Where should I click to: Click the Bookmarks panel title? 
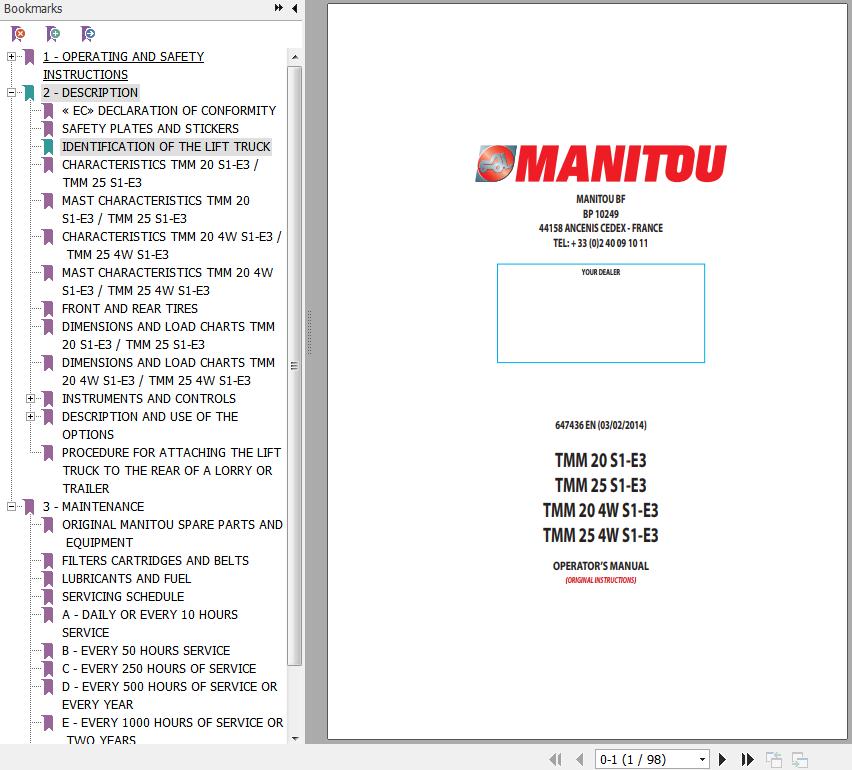pos(33,9)
